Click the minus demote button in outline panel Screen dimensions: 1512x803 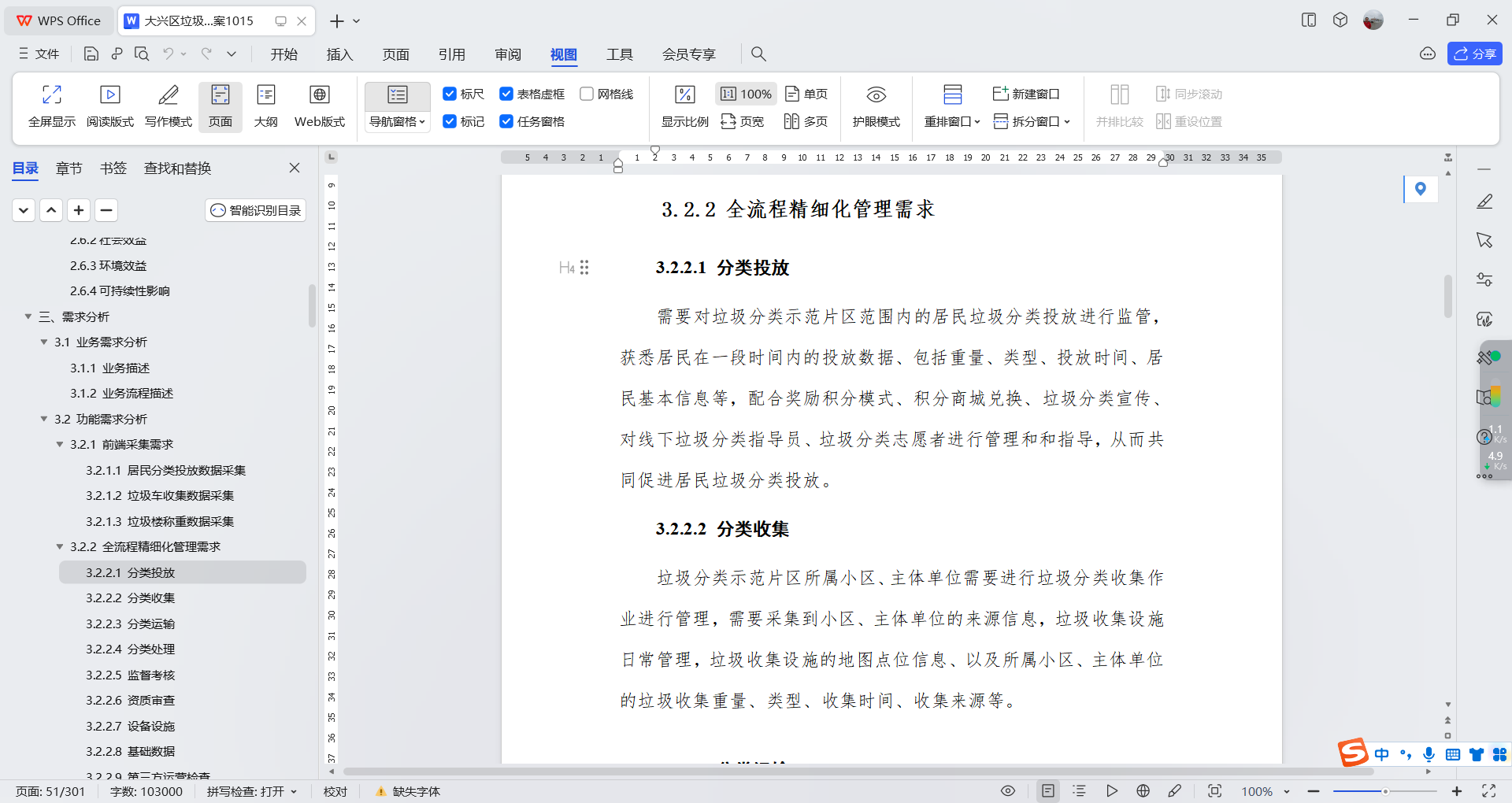(106, 210)
